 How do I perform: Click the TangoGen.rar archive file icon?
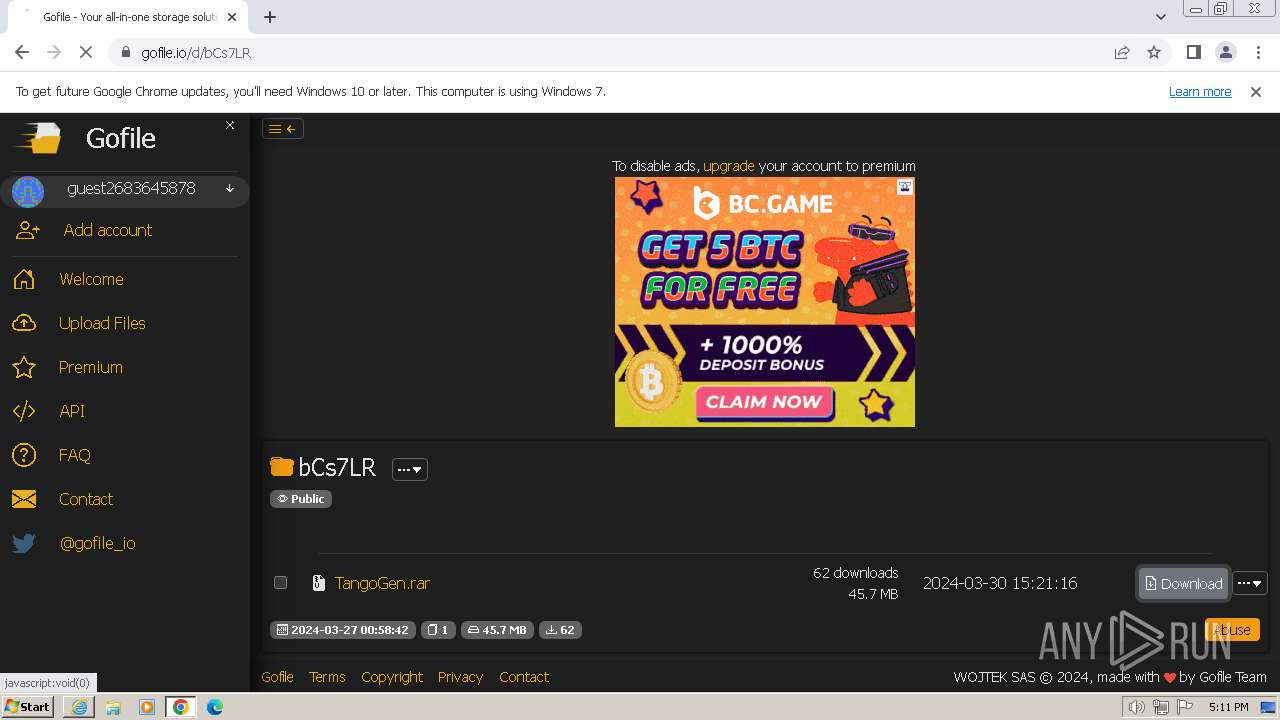point(319,583)
